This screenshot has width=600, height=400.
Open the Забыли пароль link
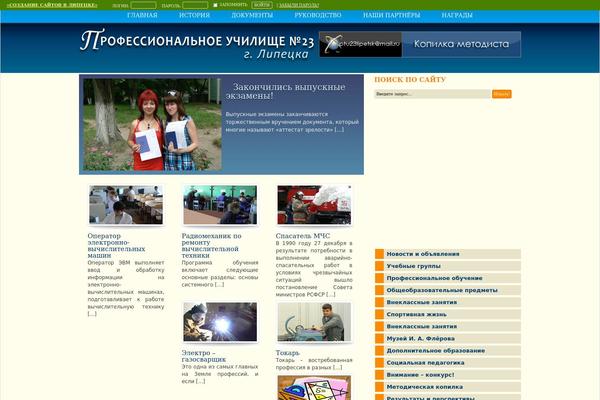pos(298,5)
